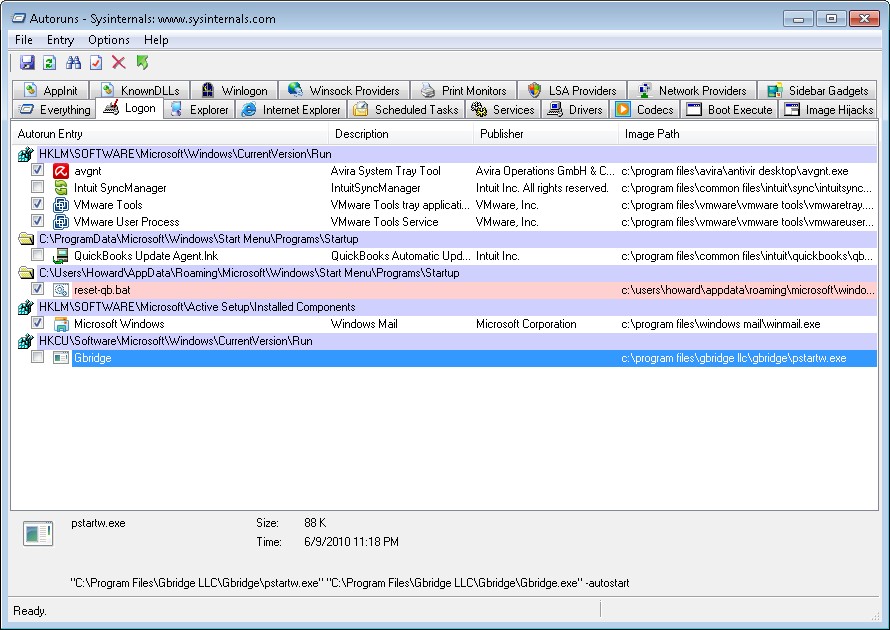Click the Gbridge entry icon
Screen dimensions: 890x630
point(61,358)
